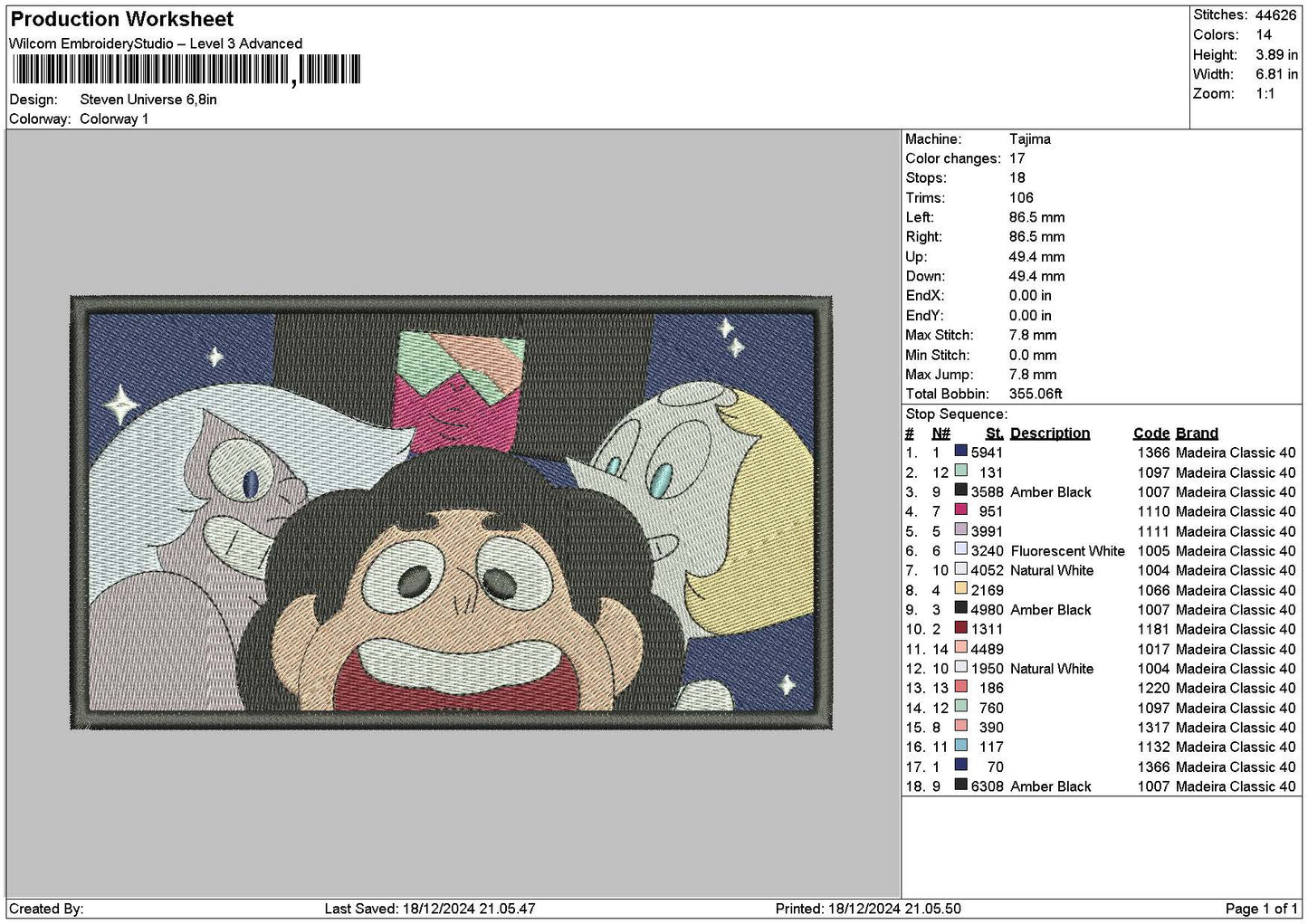
Task: Click code 1132 in stop row 16
Action: 1154,747
